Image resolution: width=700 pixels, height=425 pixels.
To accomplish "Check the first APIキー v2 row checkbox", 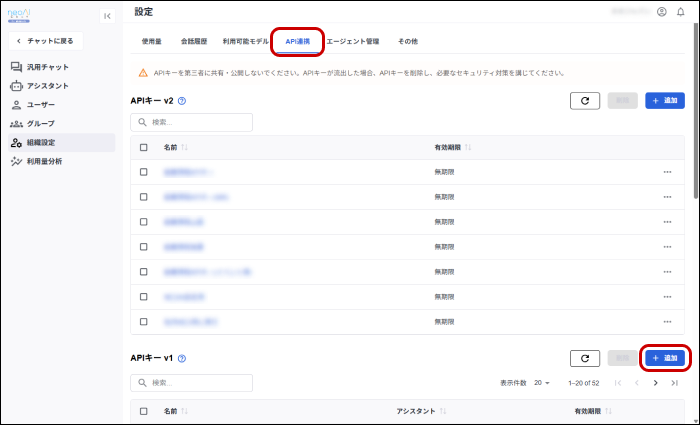I will tap(143, 172).
